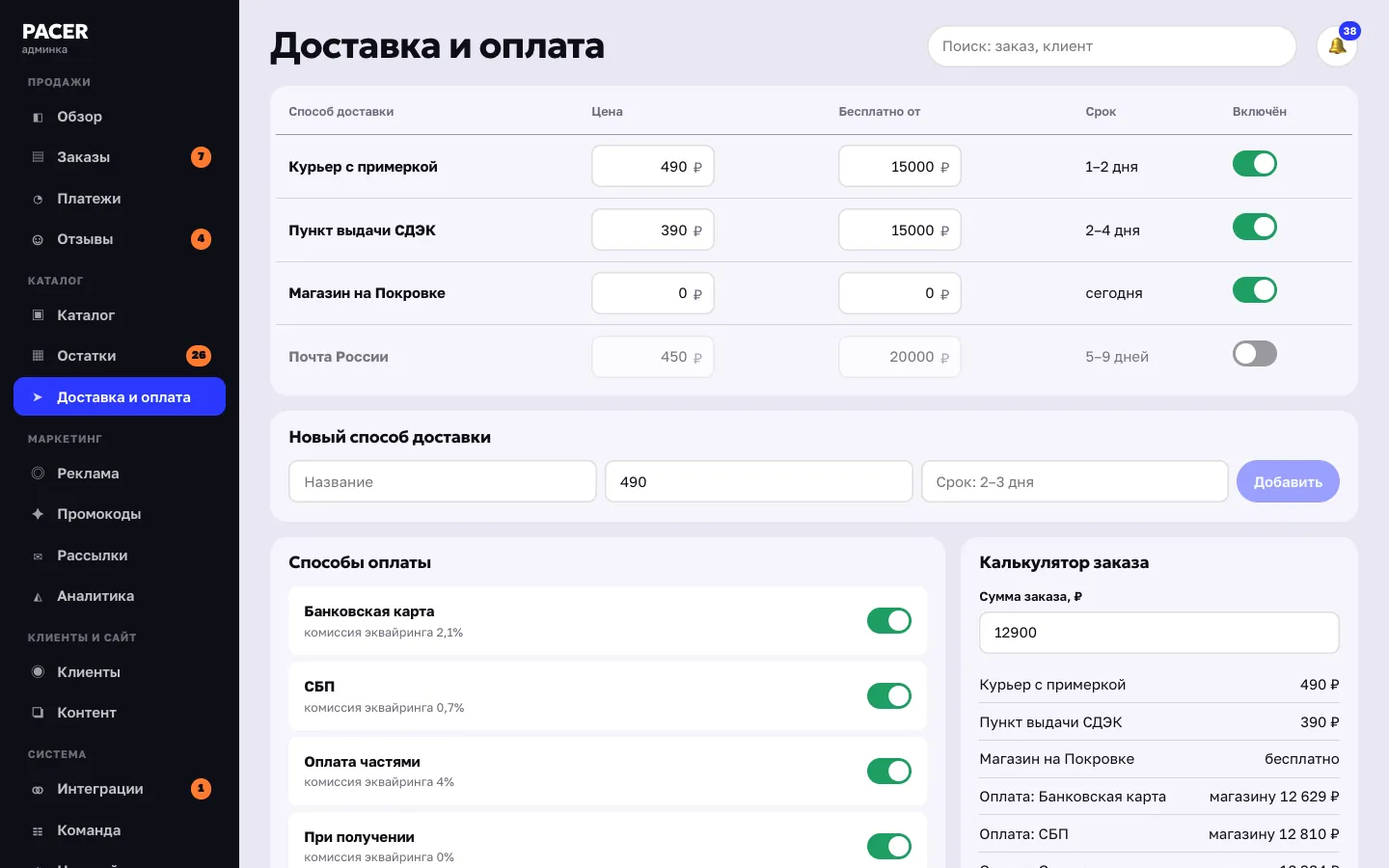1389x868 pixels.
Task: Click the search field for orders and clients
Action: click(1111, 46)
